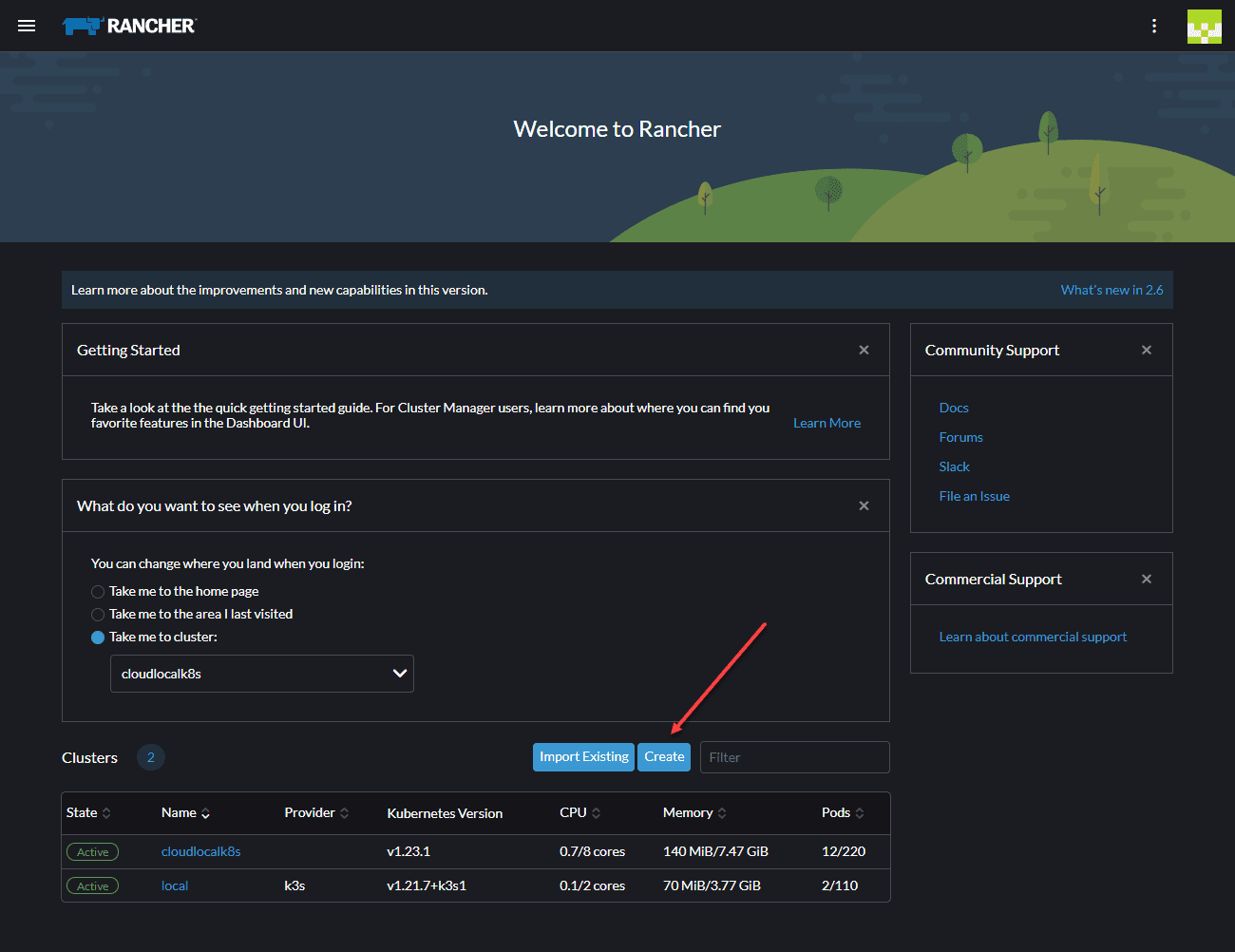Click the Rancher logo
Viewport: 1235px width, 952px height.
tap(129, 26)
